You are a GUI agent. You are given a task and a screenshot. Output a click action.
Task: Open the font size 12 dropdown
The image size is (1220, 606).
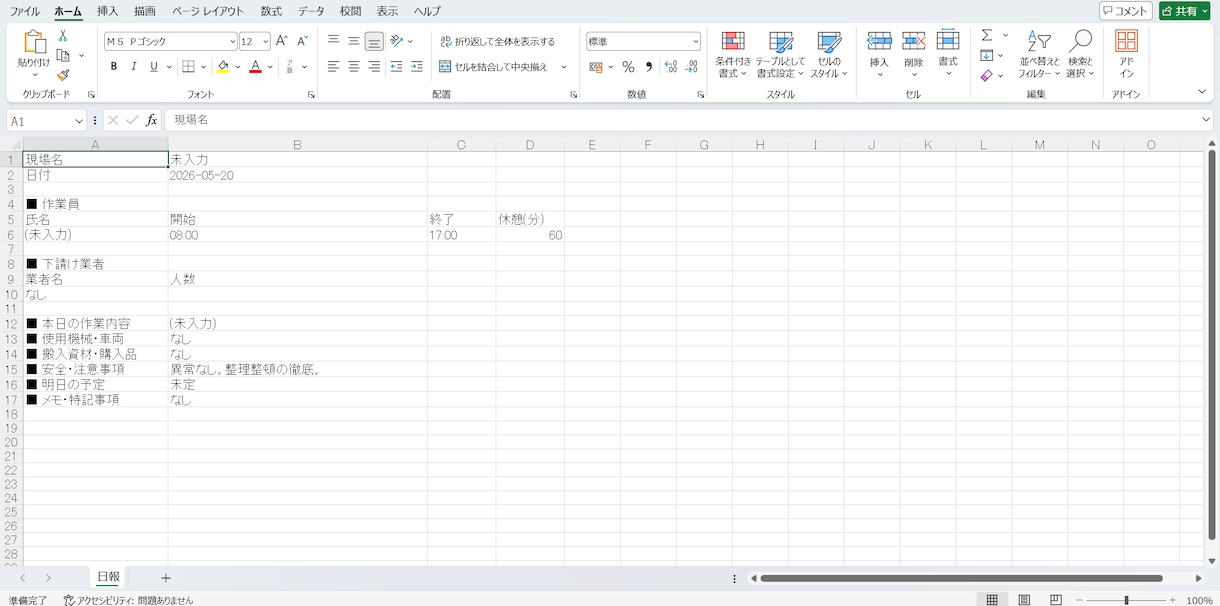tap(265, 42)
